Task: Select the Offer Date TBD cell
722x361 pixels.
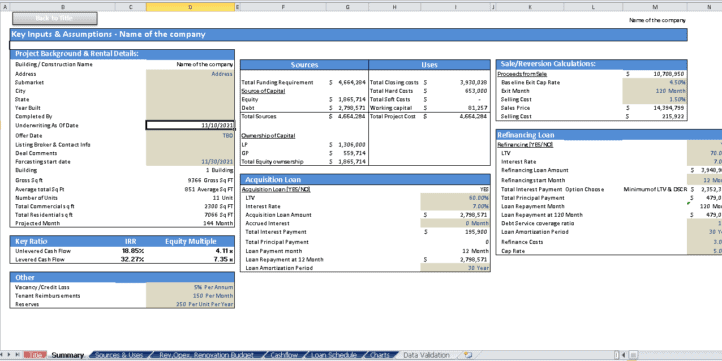Action: point(190,136)
